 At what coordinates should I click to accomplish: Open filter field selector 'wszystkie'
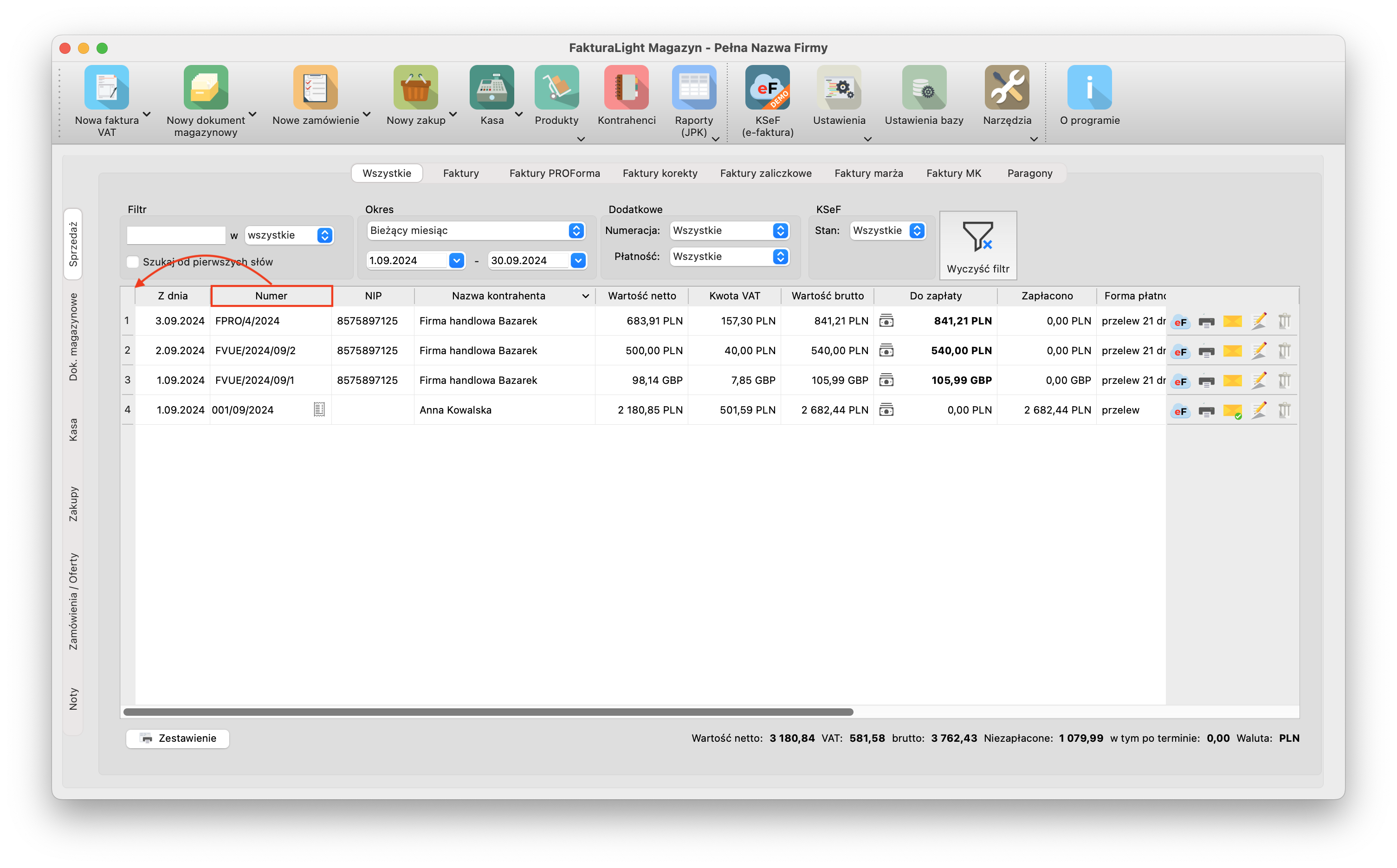click(x=289, y=235)
